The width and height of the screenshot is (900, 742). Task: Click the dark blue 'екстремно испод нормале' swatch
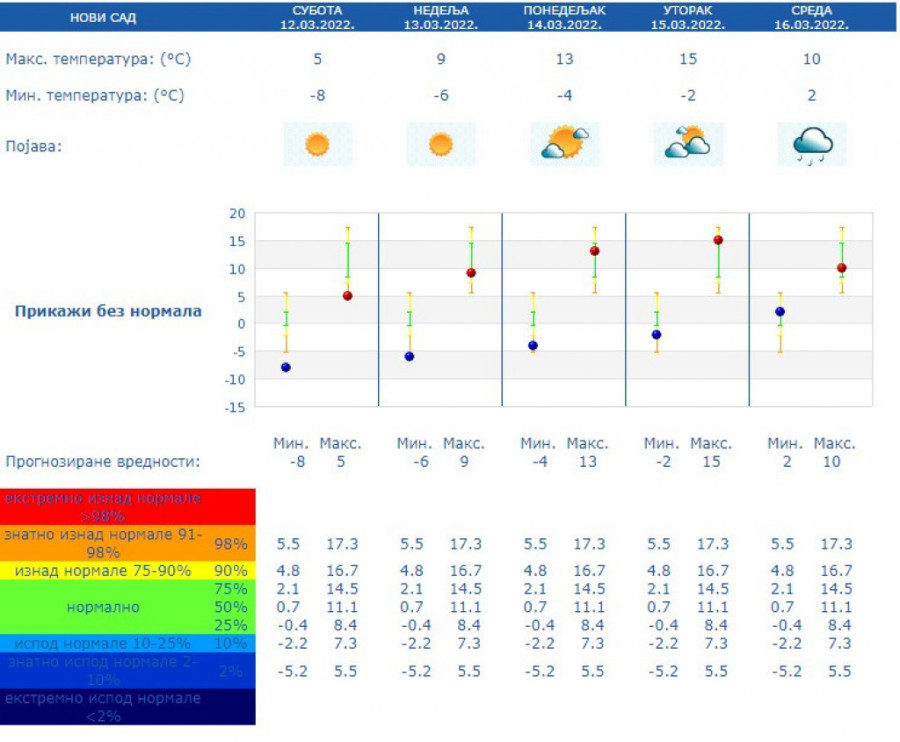(x=128, y=706)
